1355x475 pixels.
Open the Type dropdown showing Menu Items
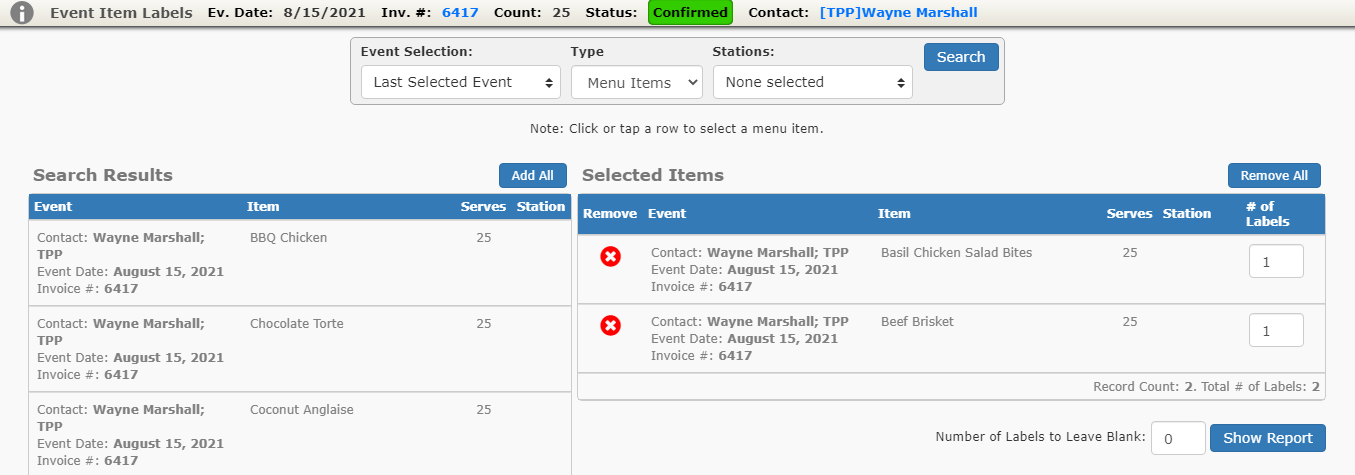coord(637,83)
